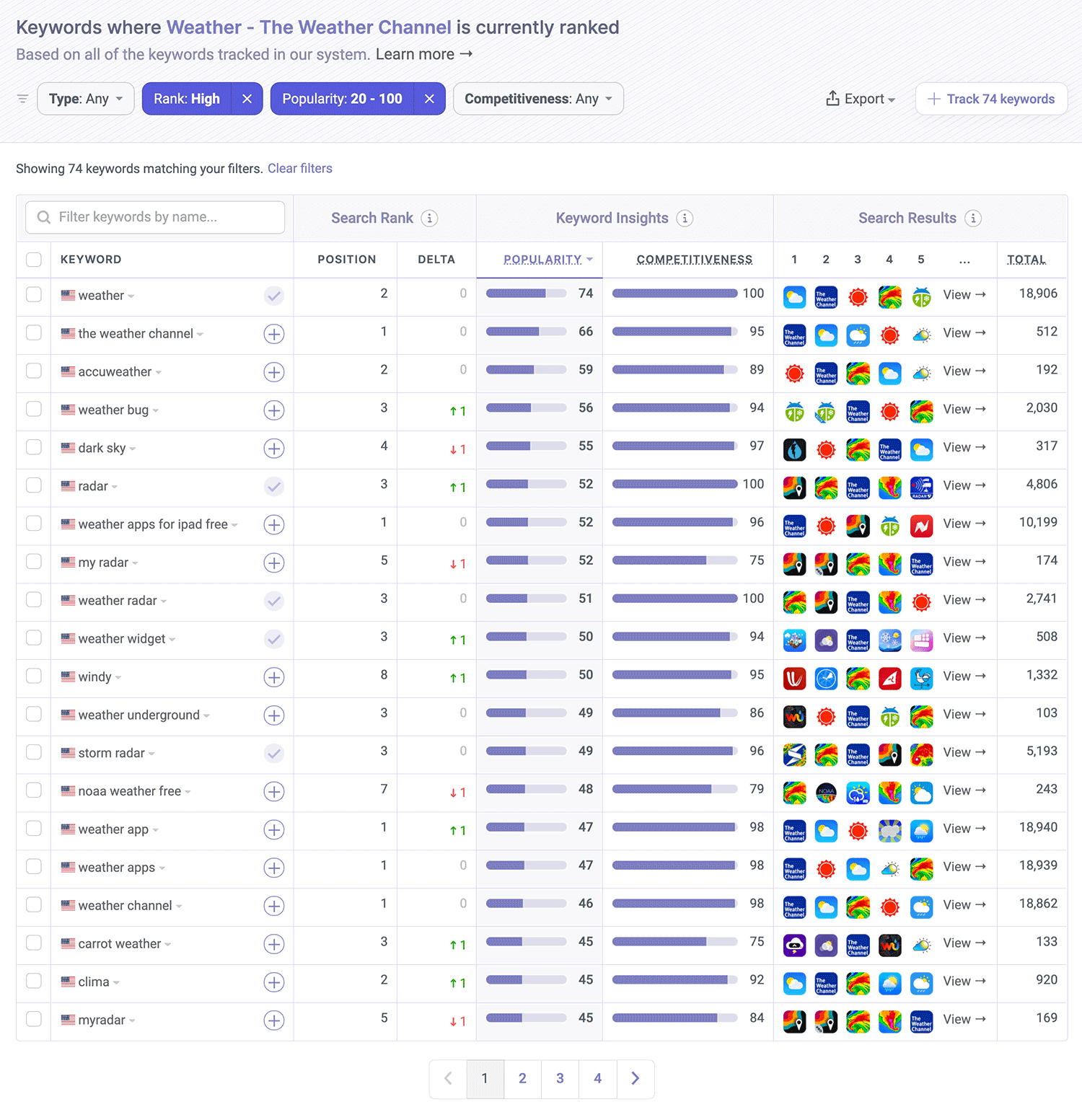Expand 'weather channel' keyword dropdown arrow
The height and width of the screenshot is (1120, 1082).
click(x=179, y=907)
